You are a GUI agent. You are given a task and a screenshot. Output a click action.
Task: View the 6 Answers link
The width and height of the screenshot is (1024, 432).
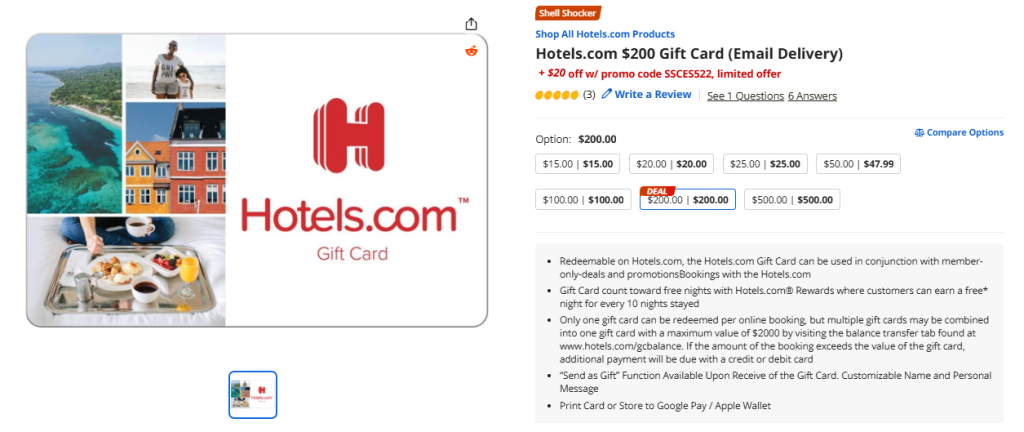[x=812, y=96]
